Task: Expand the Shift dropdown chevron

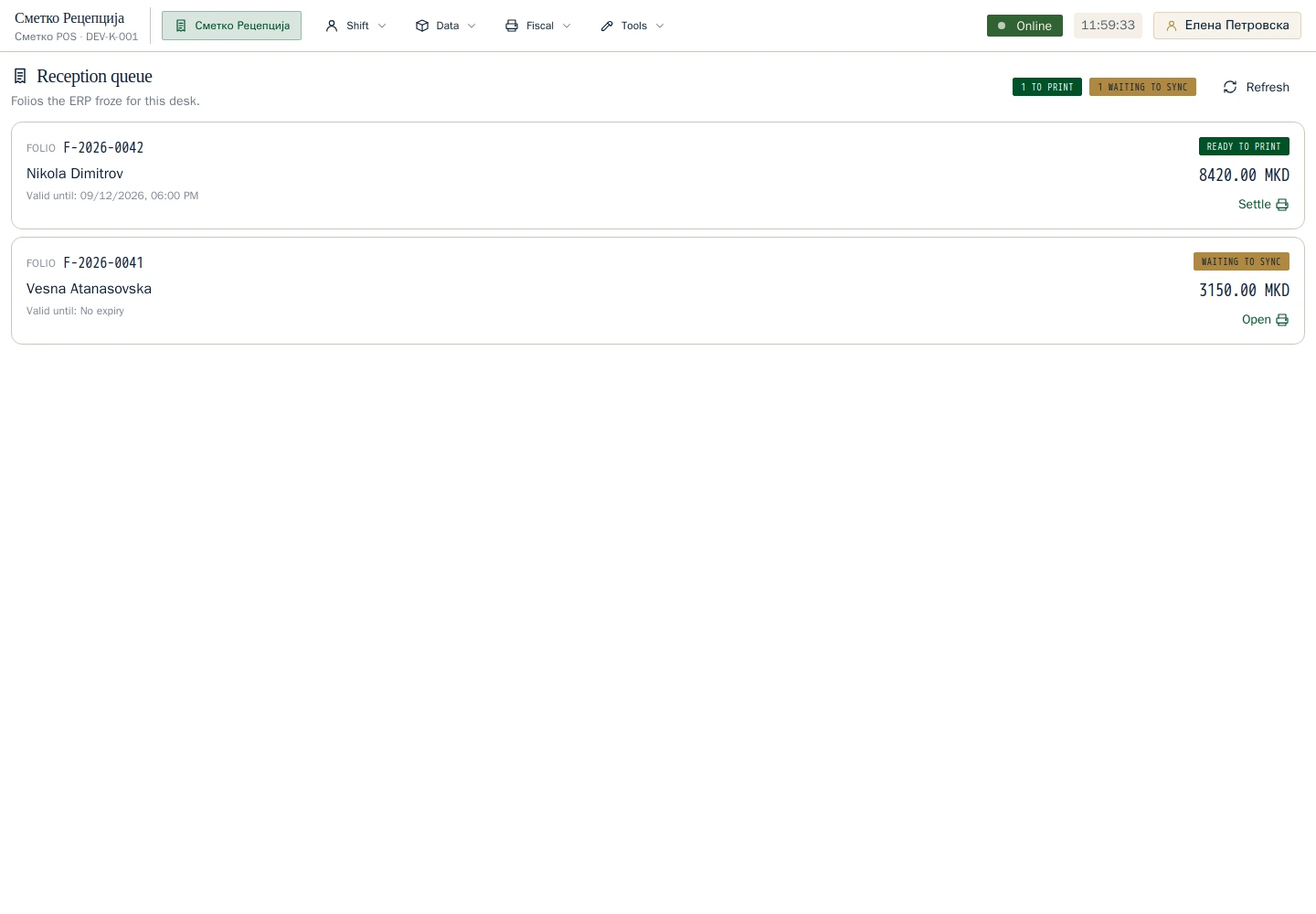Action: tap(382, 26)
